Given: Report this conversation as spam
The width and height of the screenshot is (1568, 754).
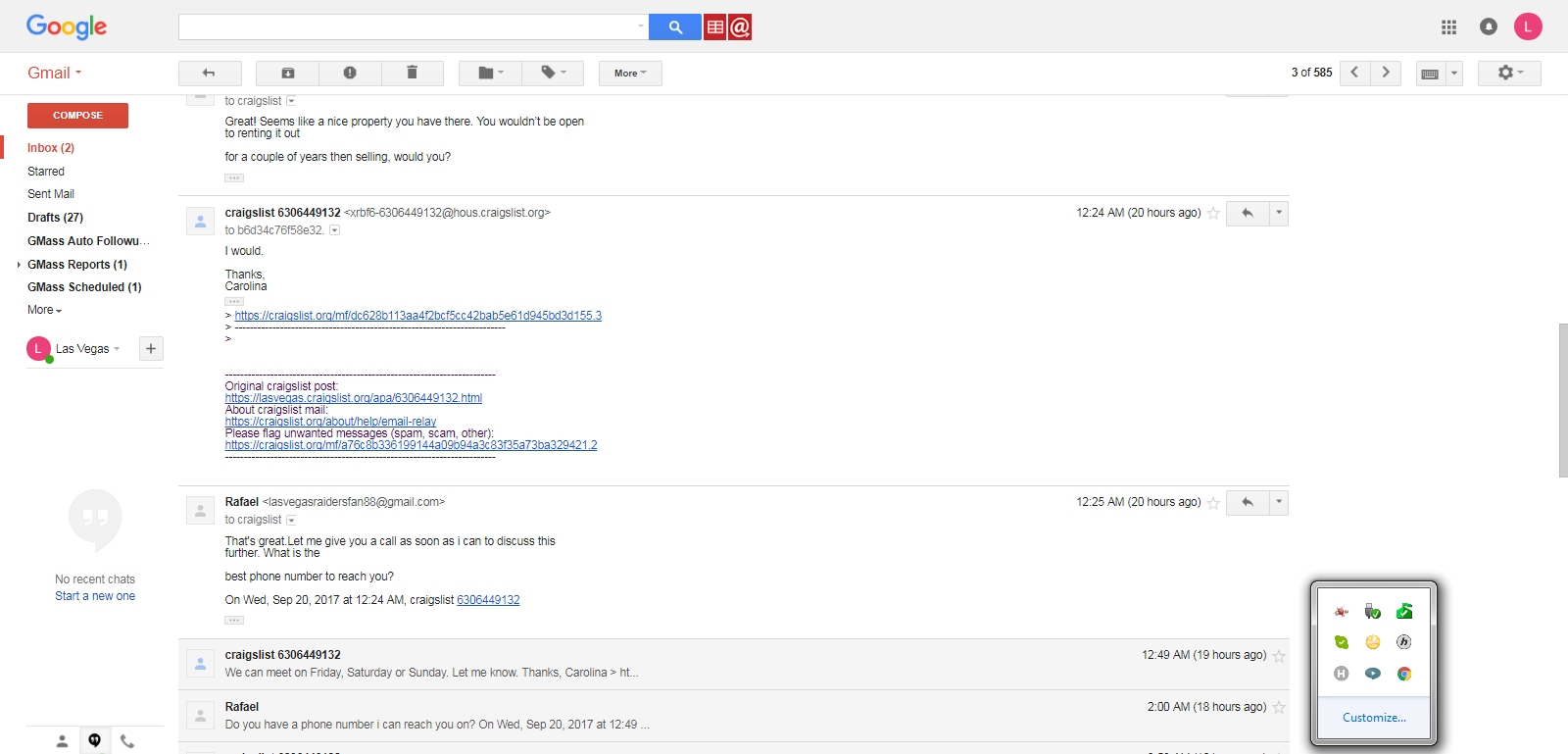Looking at the screenshot, I should pyautogui.click(x=350, y=74).
